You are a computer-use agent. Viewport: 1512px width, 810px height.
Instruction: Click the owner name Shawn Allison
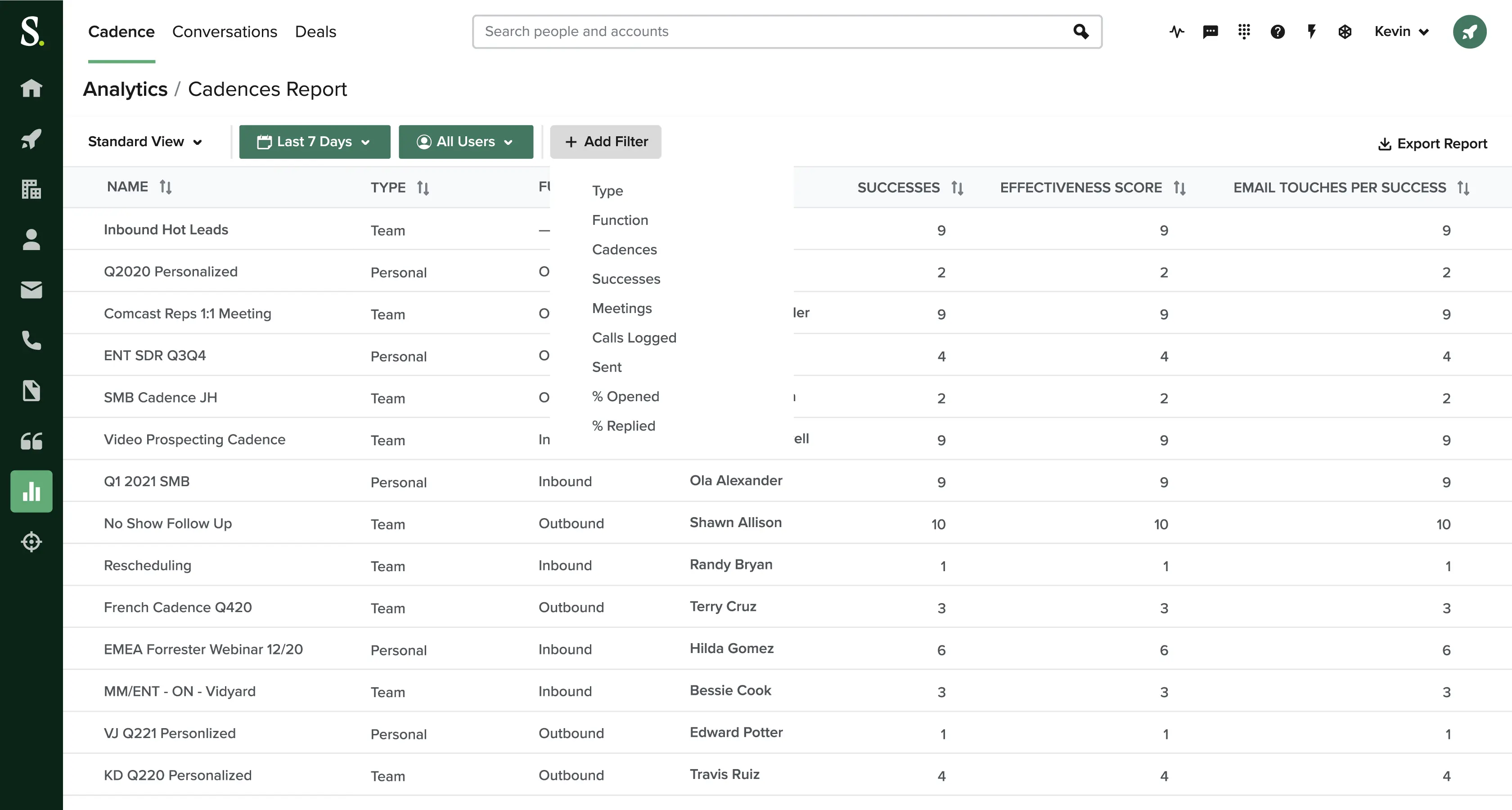(735, 522)
